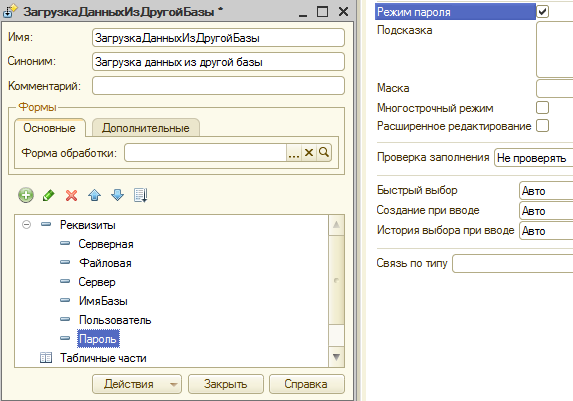Select the Режим пароля property label
The height and width of the screenshot is (401, 573).
455,12
